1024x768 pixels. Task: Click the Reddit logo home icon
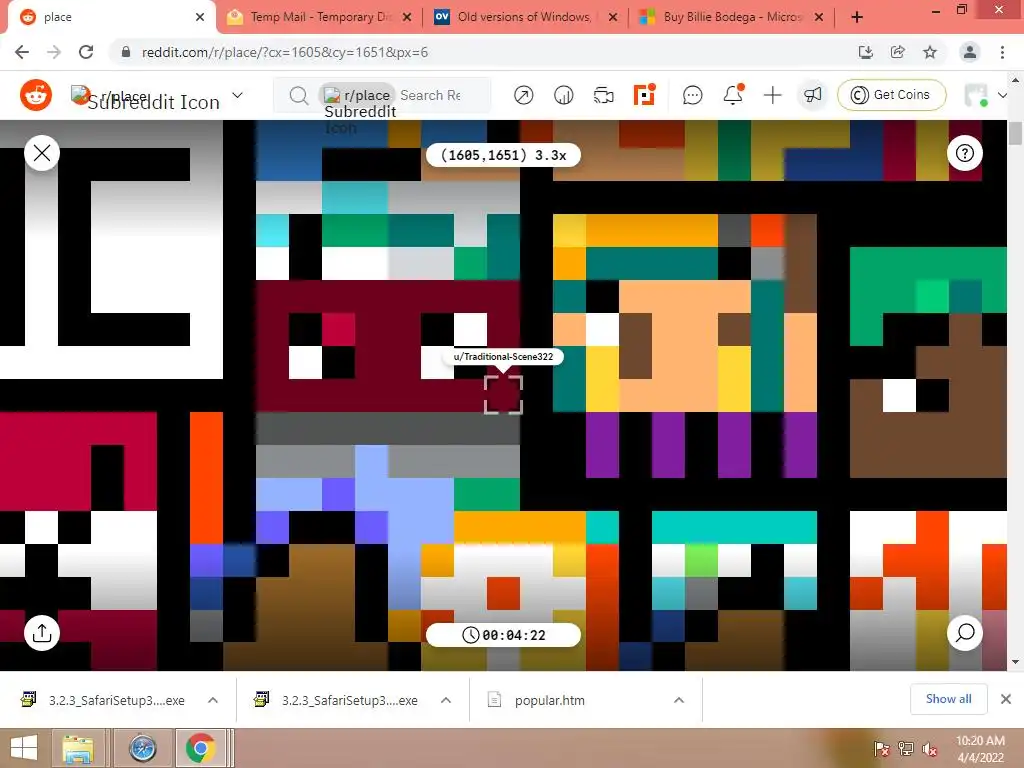[x=36, y=96]
